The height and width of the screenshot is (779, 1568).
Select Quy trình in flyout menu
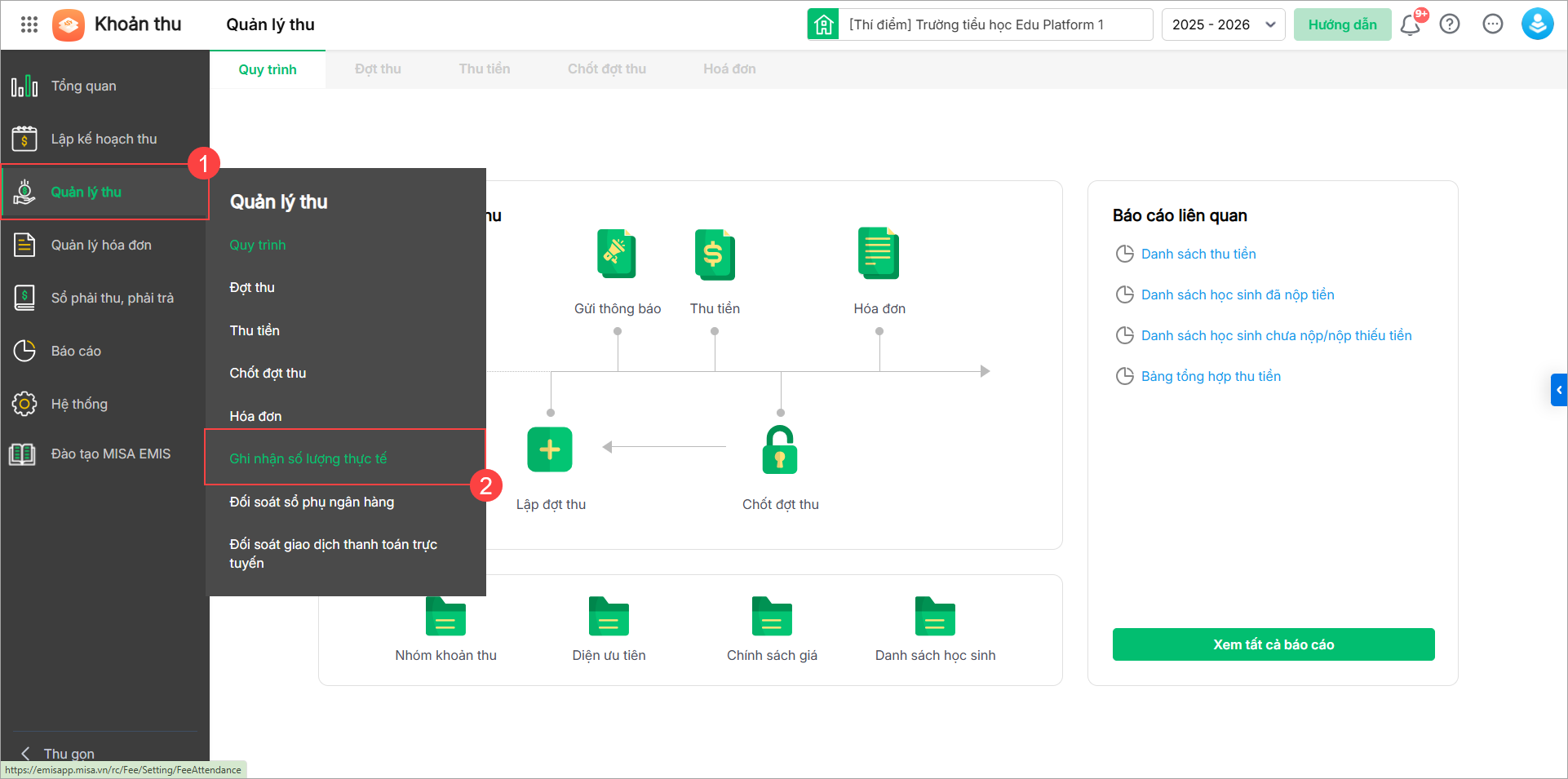258,245
